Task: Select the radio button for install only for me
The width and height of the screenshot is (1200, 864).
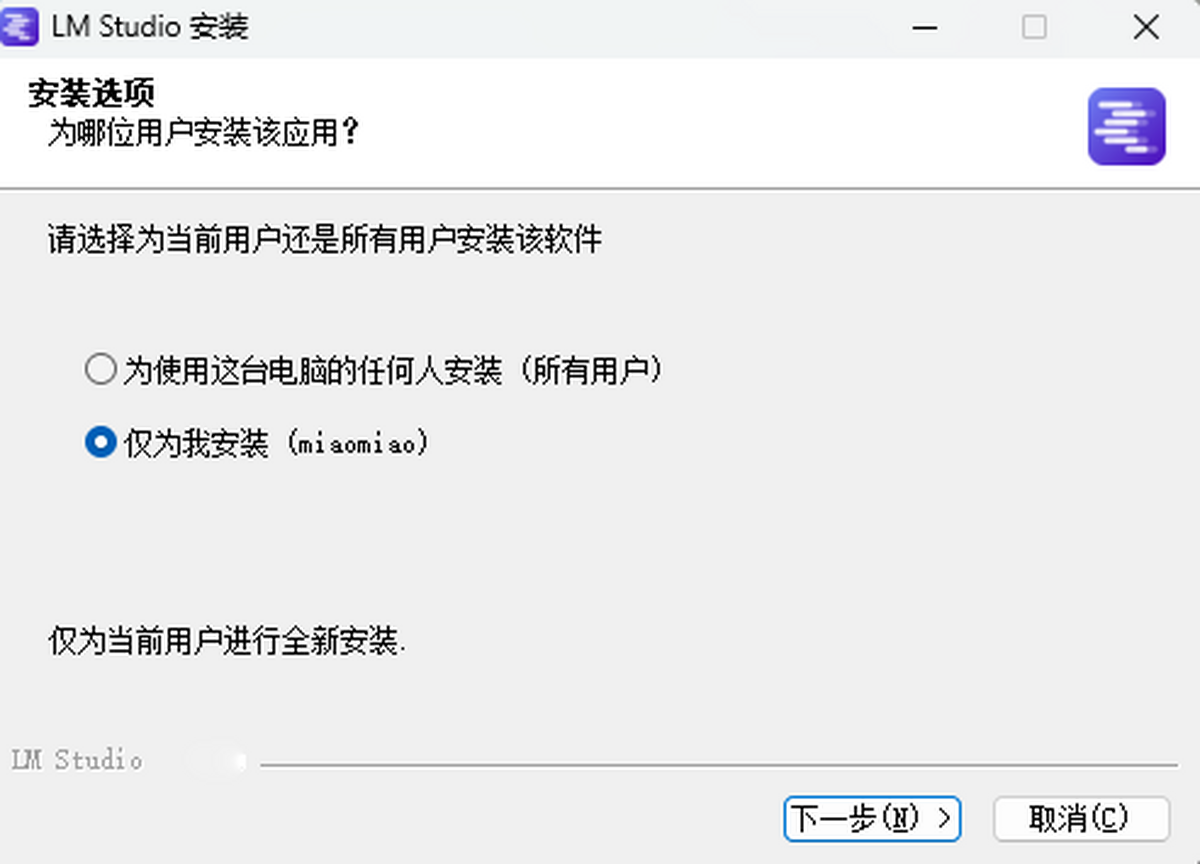Action: (100, 442)
